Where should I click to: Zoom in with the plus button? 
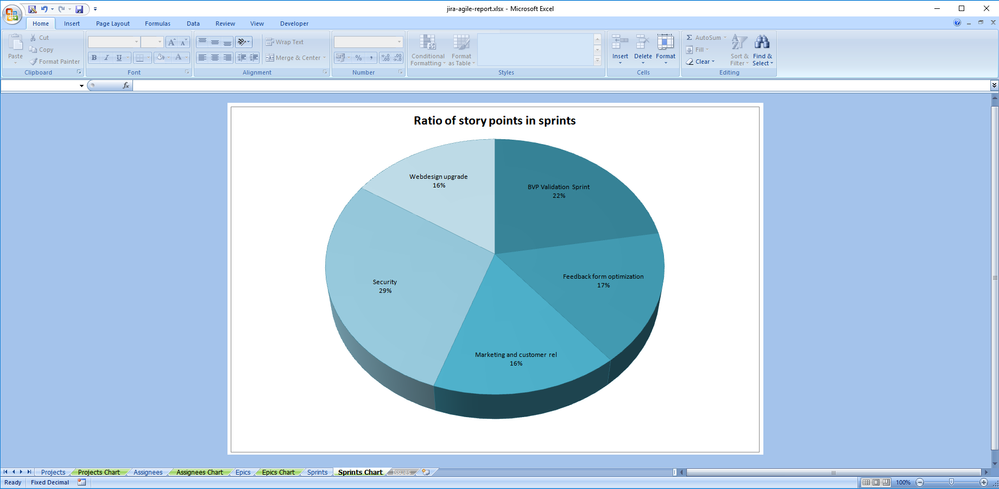[984, 483]
